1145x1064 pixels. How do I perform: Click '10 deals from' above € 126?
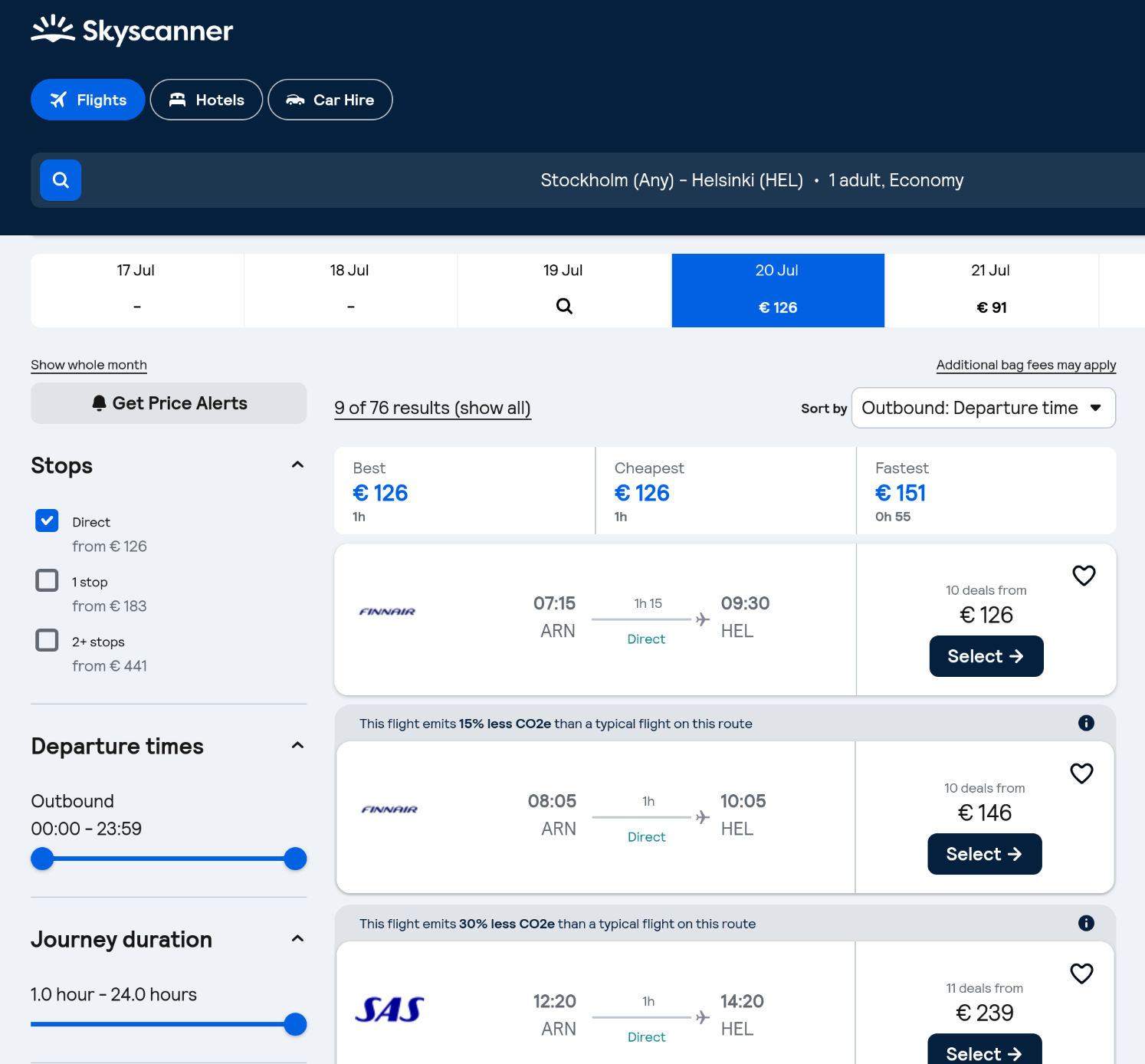click(986, 590)
